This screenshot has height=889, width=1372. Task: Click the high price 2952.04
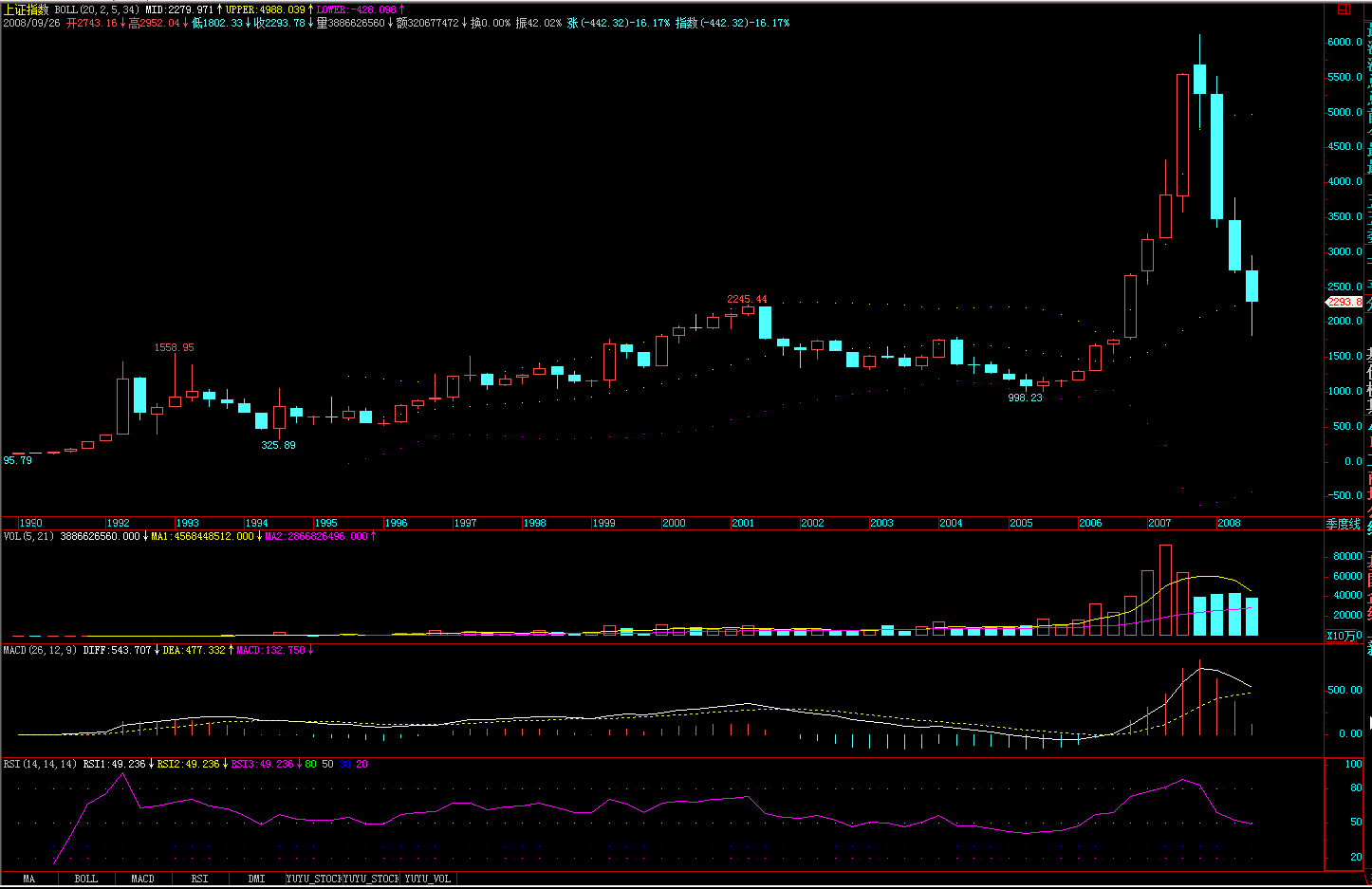click(x=154, y=23)
